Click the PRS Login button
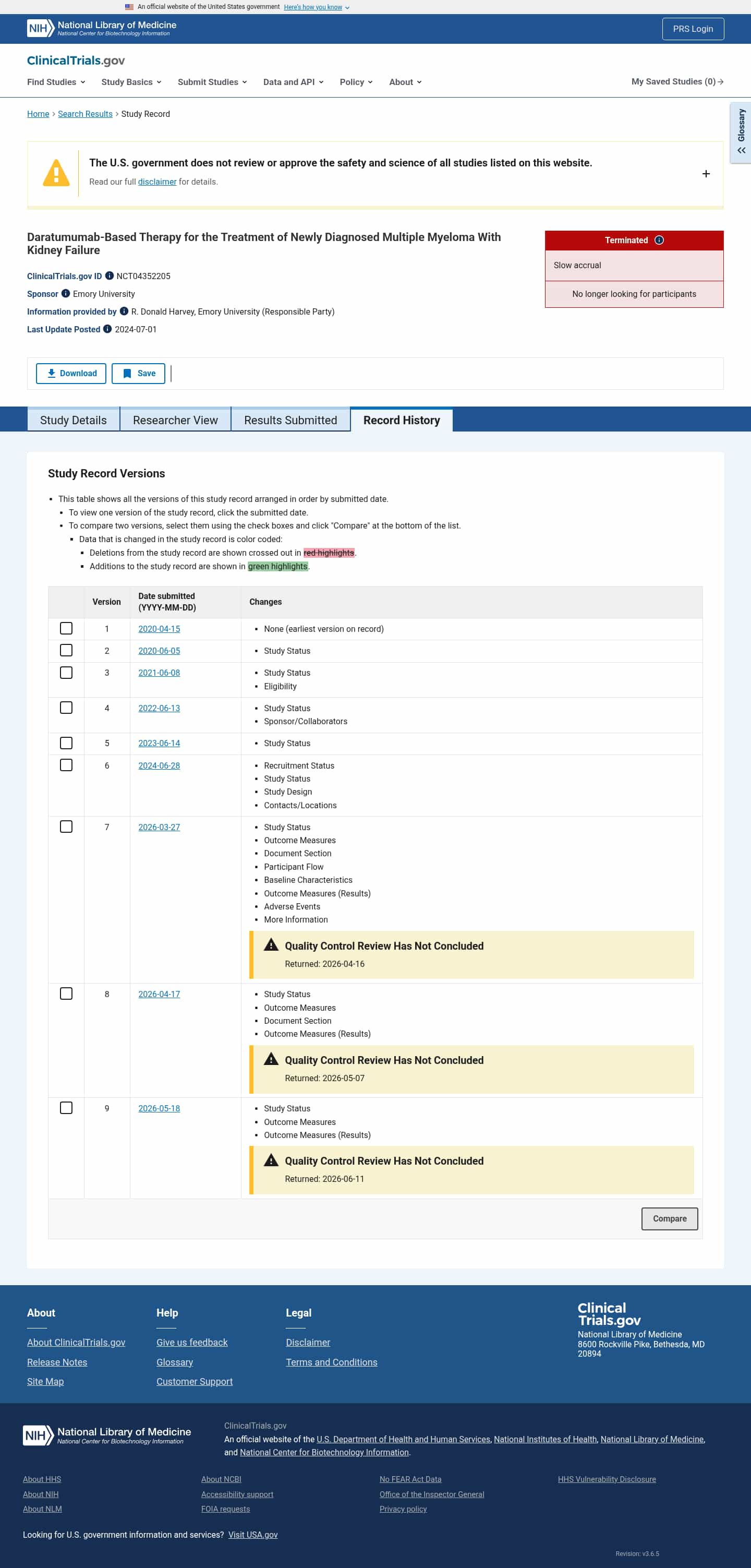 (x=693, y=29)
